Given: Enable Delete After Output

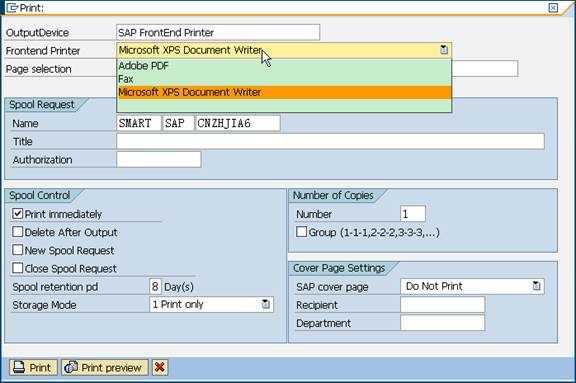Looking at the screenshot, I should tap(17, 232).
